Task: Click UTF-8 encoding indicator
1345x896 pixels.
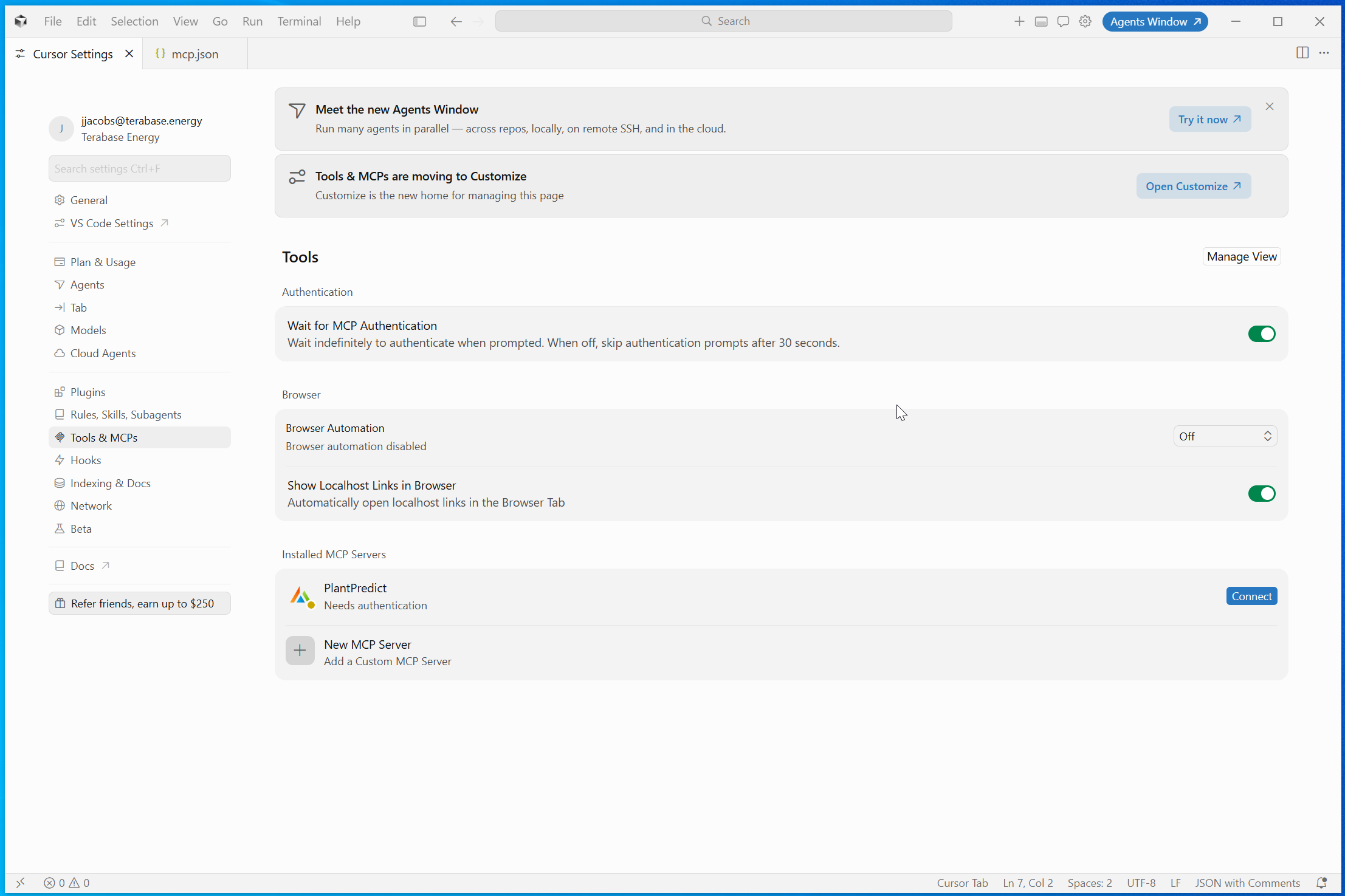Action: (x=1141, y=883)
